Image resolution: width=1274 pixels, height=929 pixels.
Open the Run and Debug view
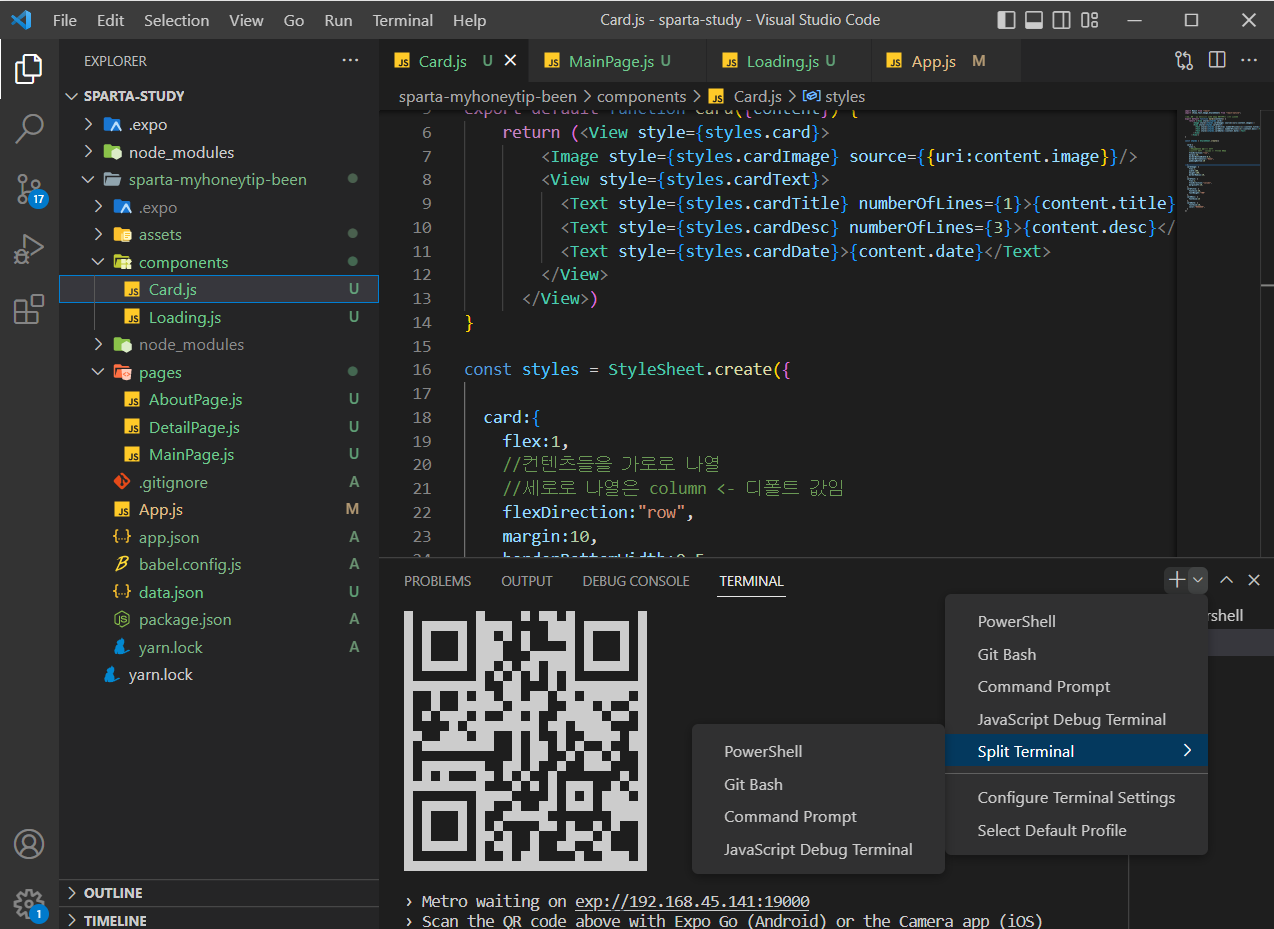point(29,249)
